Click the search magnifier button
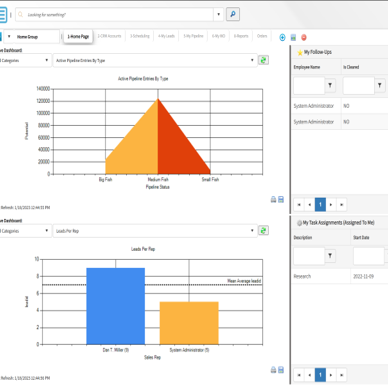This screenshot has width=388, height=388. tap(233, 14)
